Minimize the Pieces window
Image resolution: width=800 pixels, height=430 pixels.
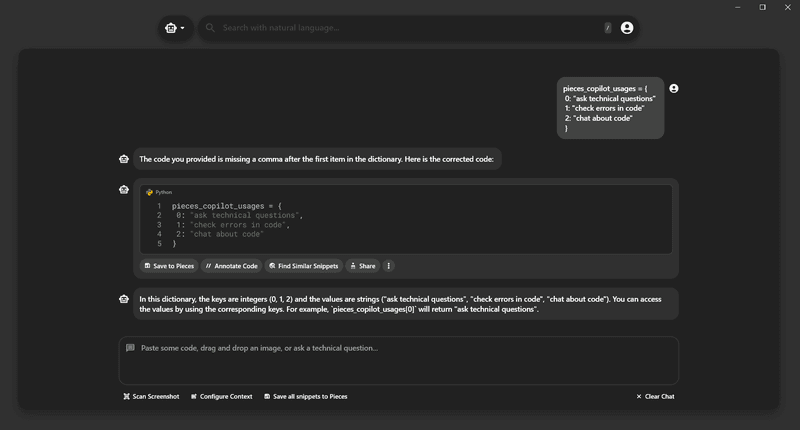tap(738, 7)
